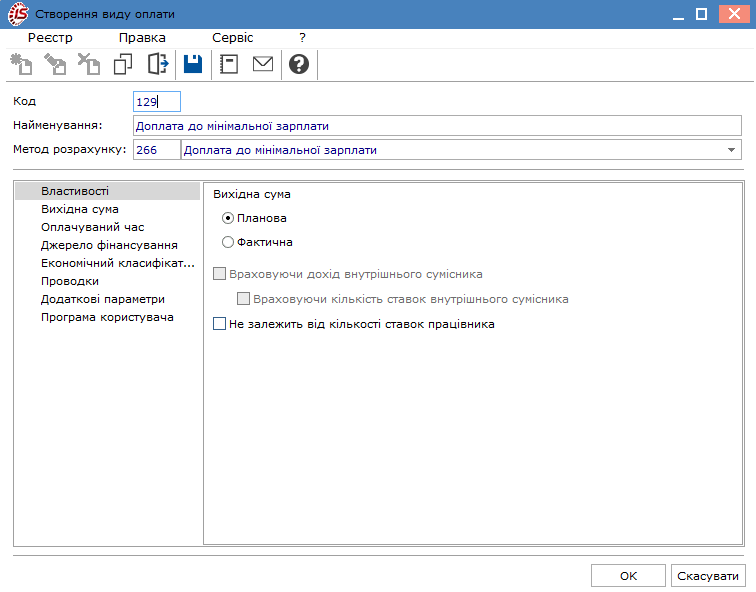
Task: Open the Сервіс menu
Action: coord(232,38)
